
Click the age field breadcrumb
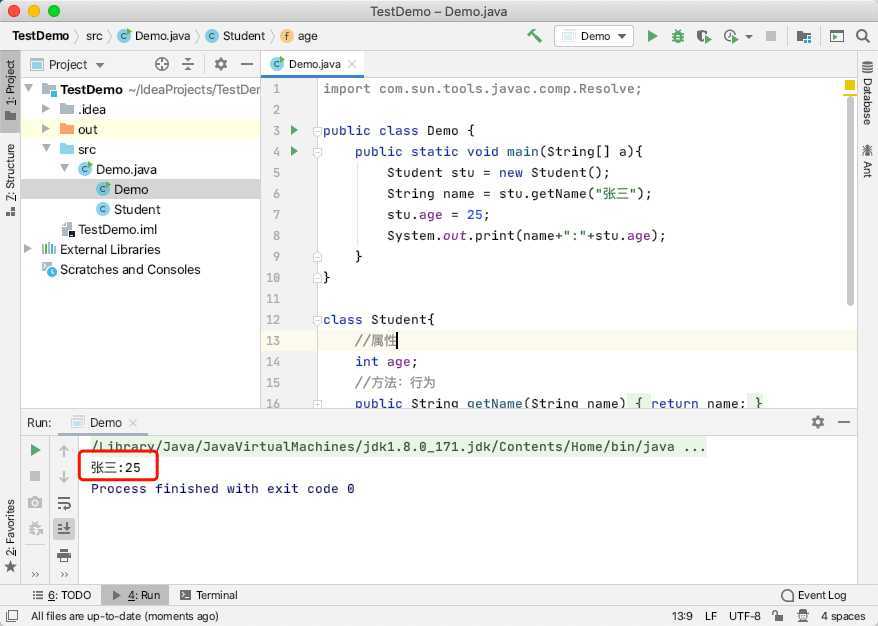point(300,36)
